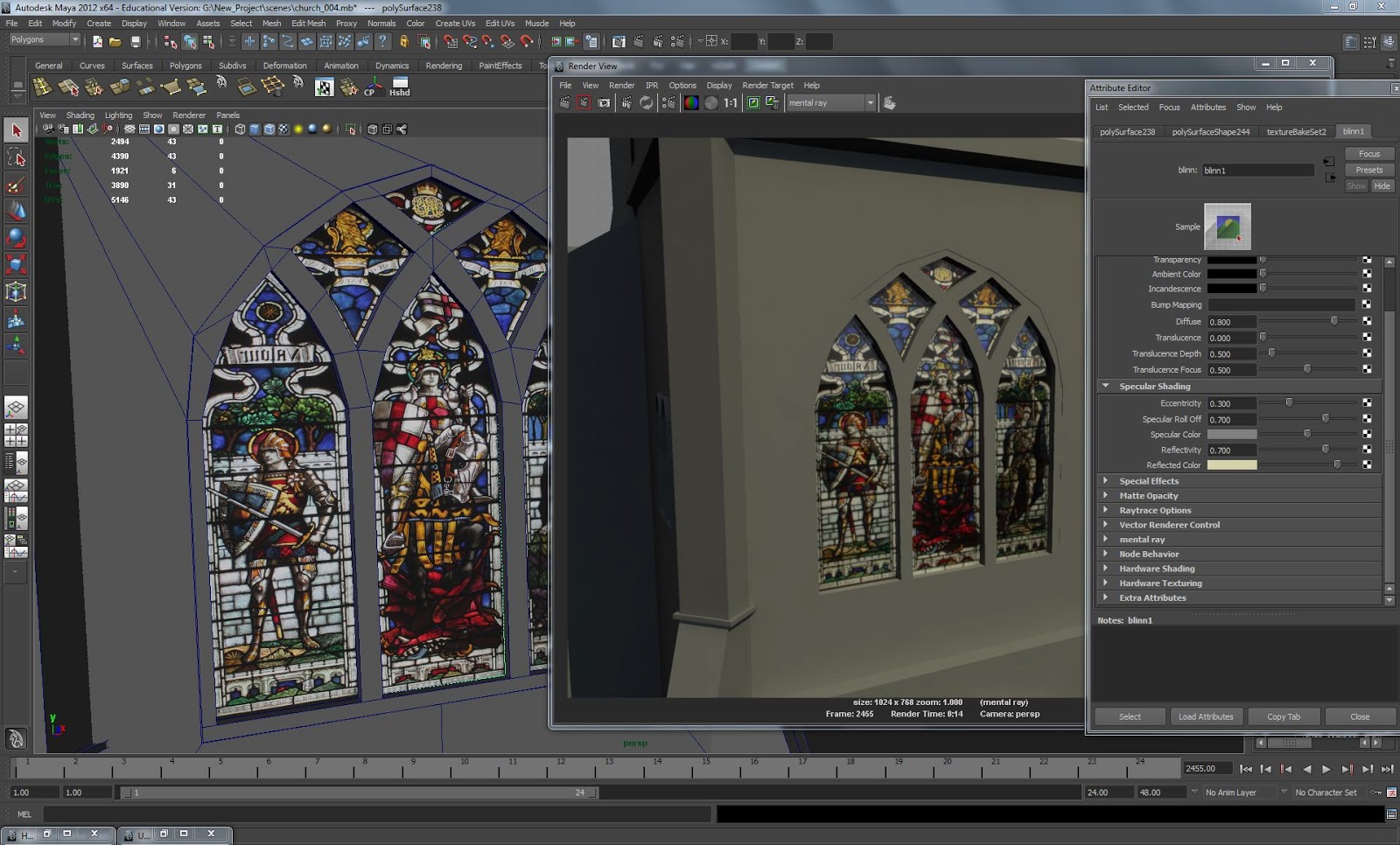This screenshot has width=1400, height=845.
Task: Open the help question mark icon
Action: pyautogui.click(x=382, y=41)
